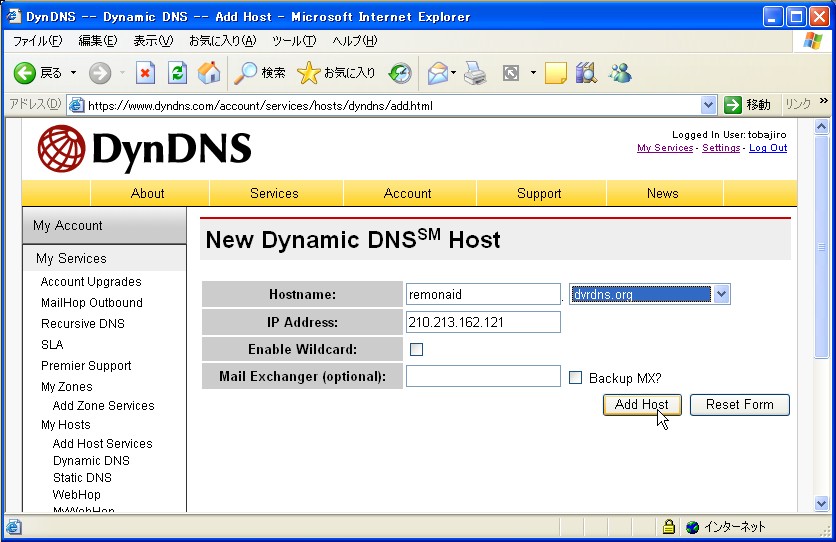
Task: Click the yellow note toolbar icon
Action: 556,73
